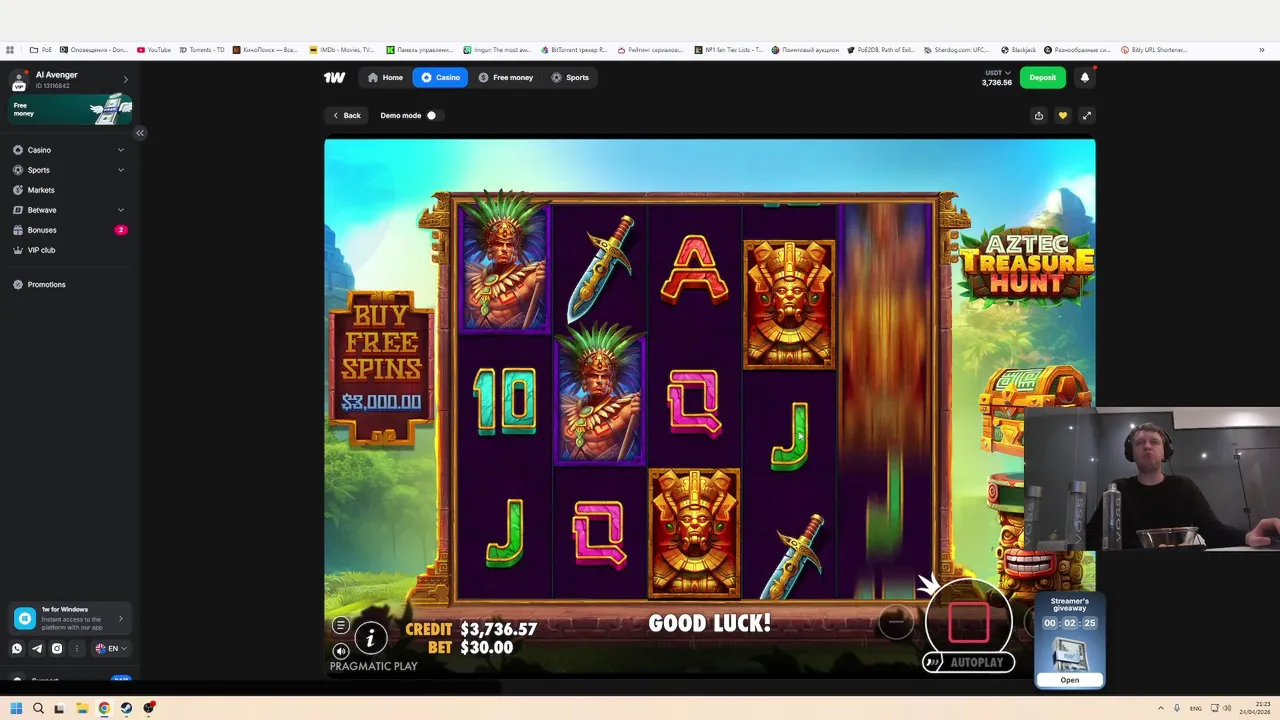The width and height of the screenshot is (1280, 720).
Task: Toggle the turbo spin icon beside Autoplay
Action: 932,662
